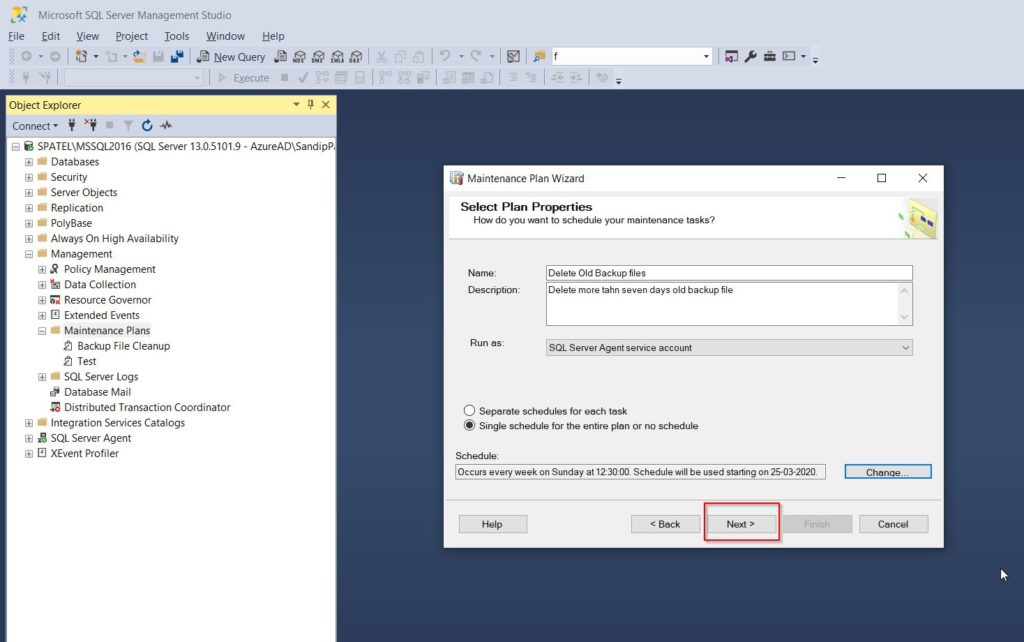Open the Help menu
This screenshot has height=642, width=1024.
click(273, 36)
